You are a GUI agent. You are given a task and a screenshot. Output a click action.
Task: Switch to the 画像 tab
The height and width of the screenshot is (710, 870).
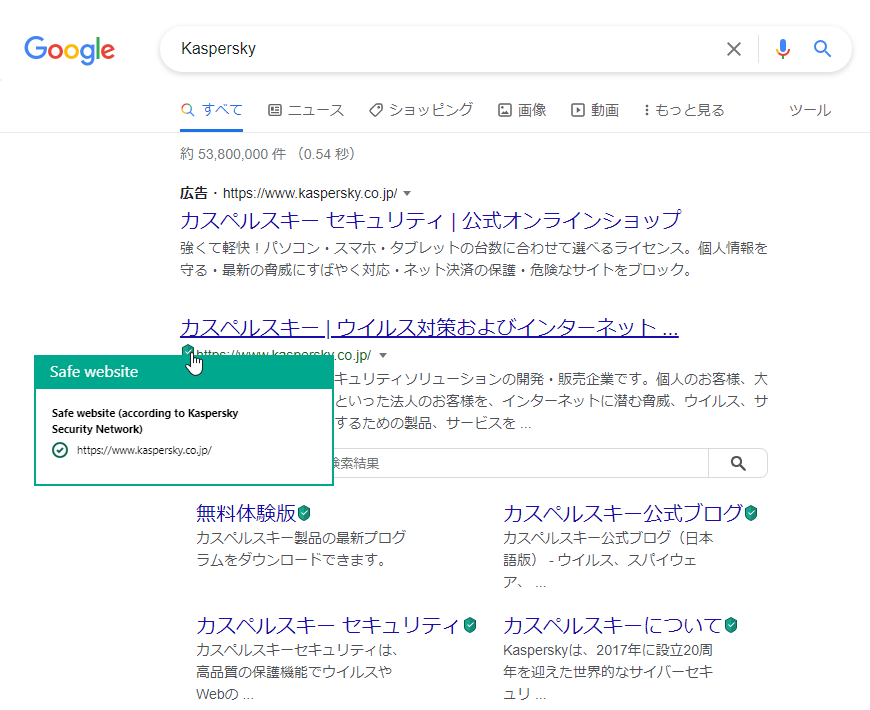pyautogui.click(x=522, y=110)
